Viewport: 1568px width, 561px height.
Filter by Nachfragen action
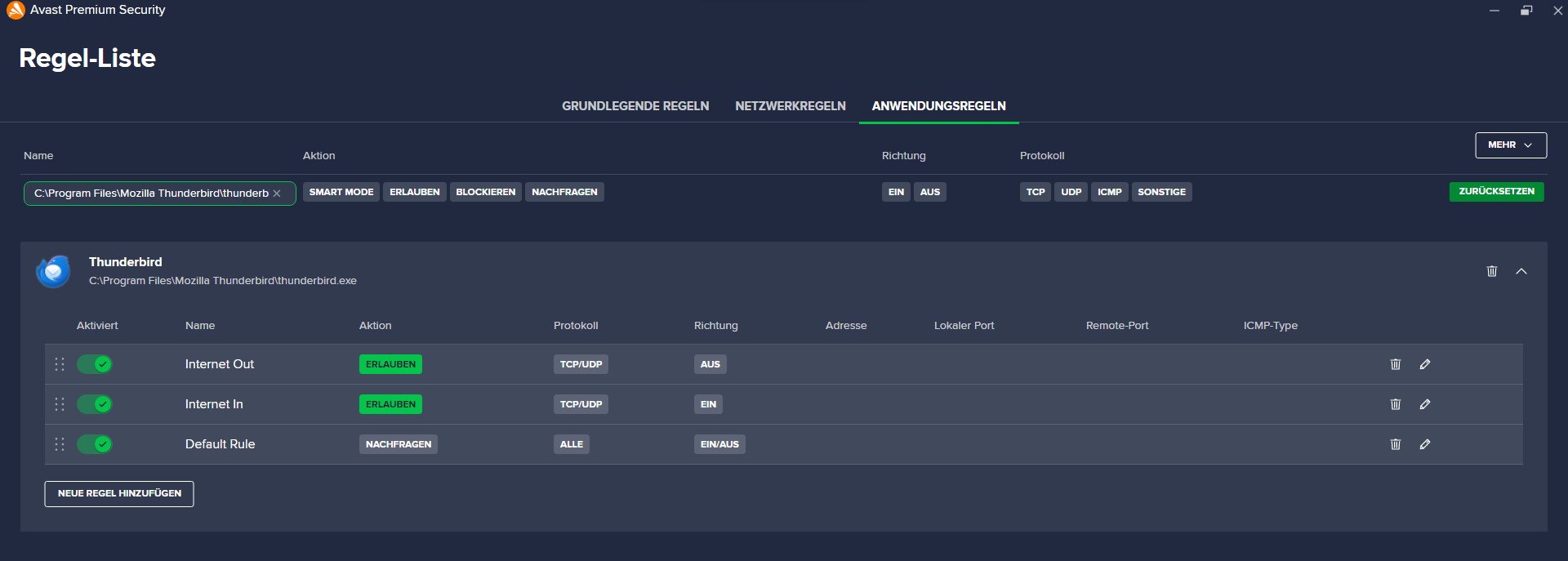(564, 192)
